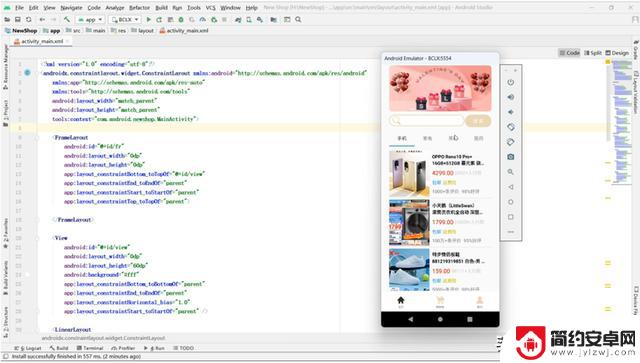Tap the search button beside app search box
The width and height of the screenshot is (640, 363).
click(478, 121)
